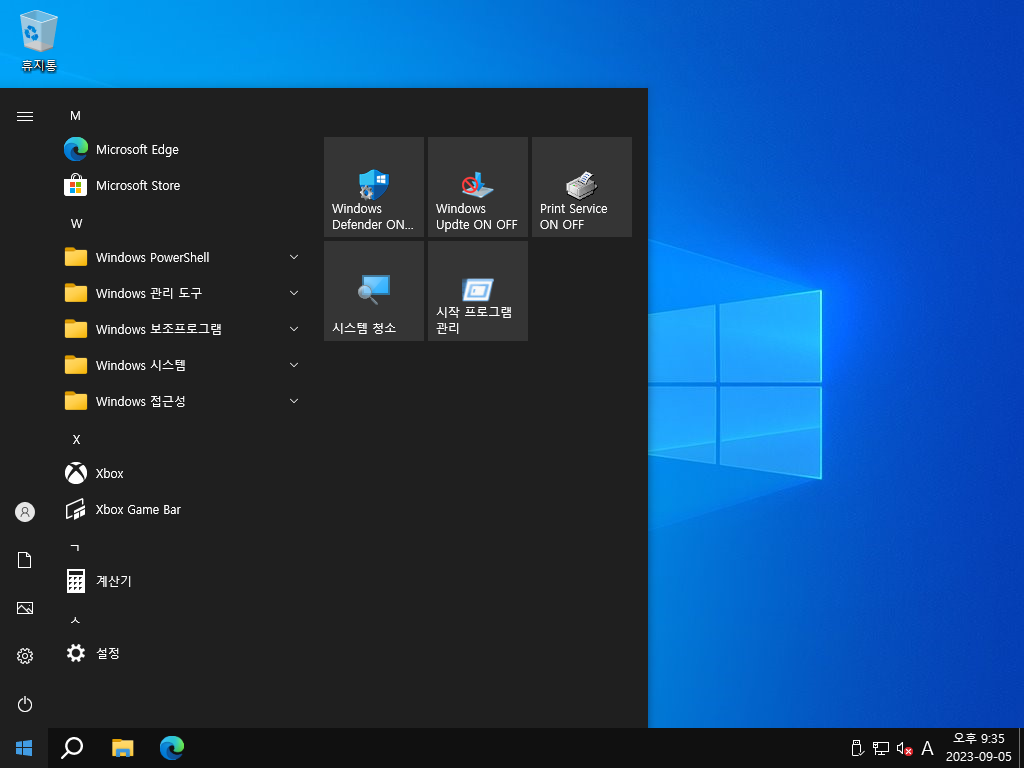
Task: Open Documents from the Start sidebar
Action: pyautogui.click(x=25, y=560)
